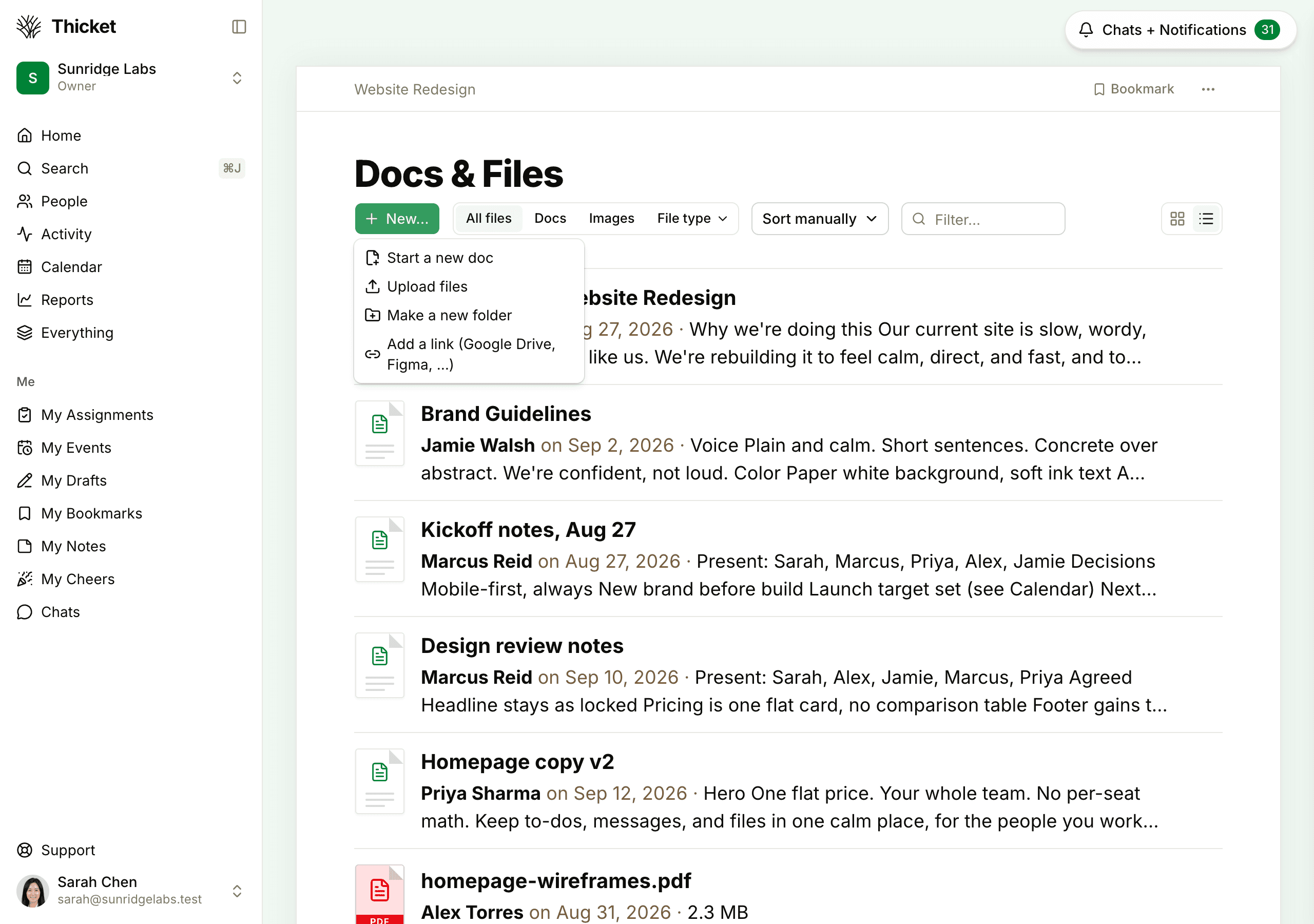Open My Cheers
This screenshot has width=1314, height=924.
131,580
